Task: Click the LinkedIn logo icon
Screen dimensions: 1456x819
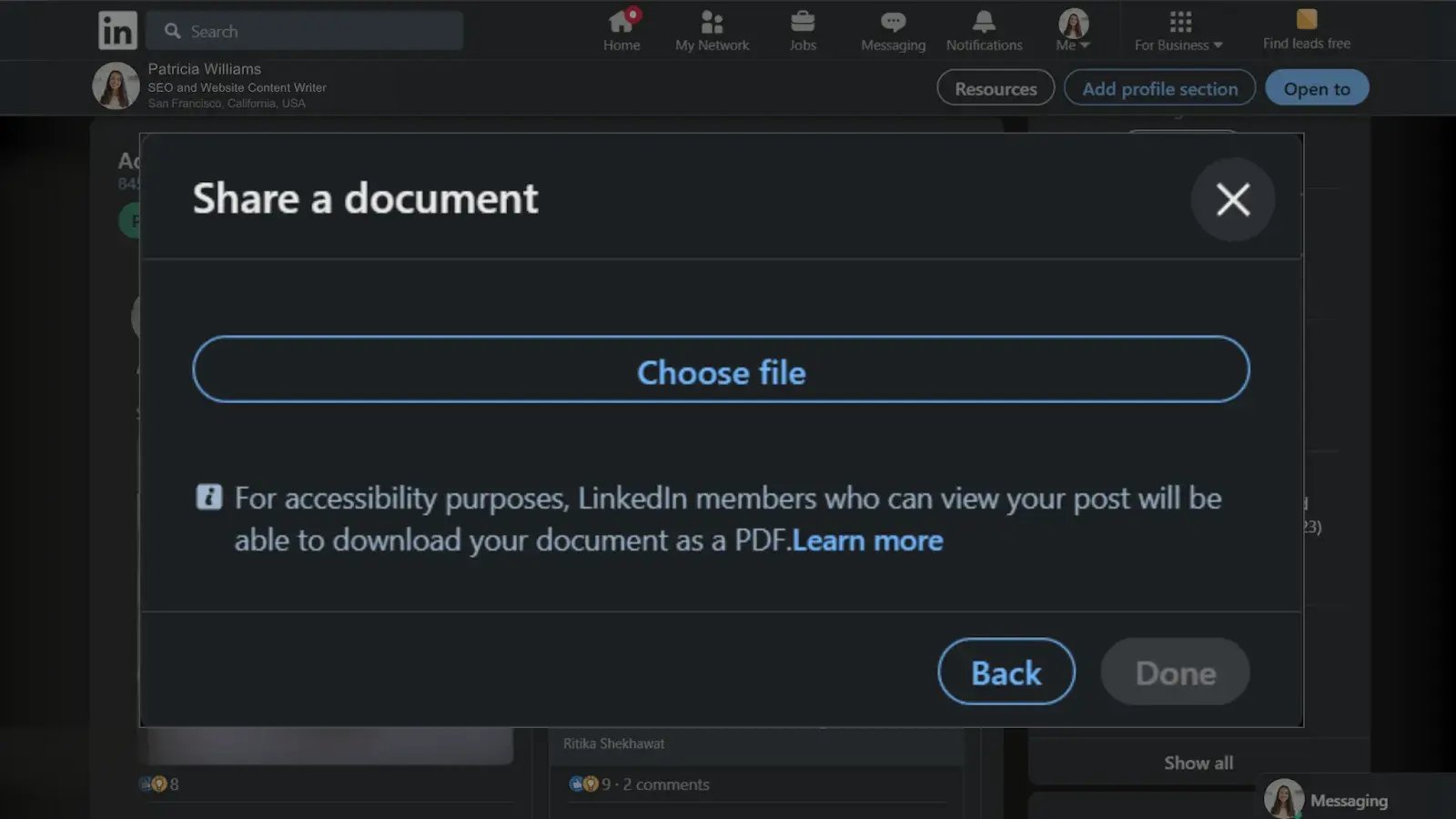Action: coord(117,31)
